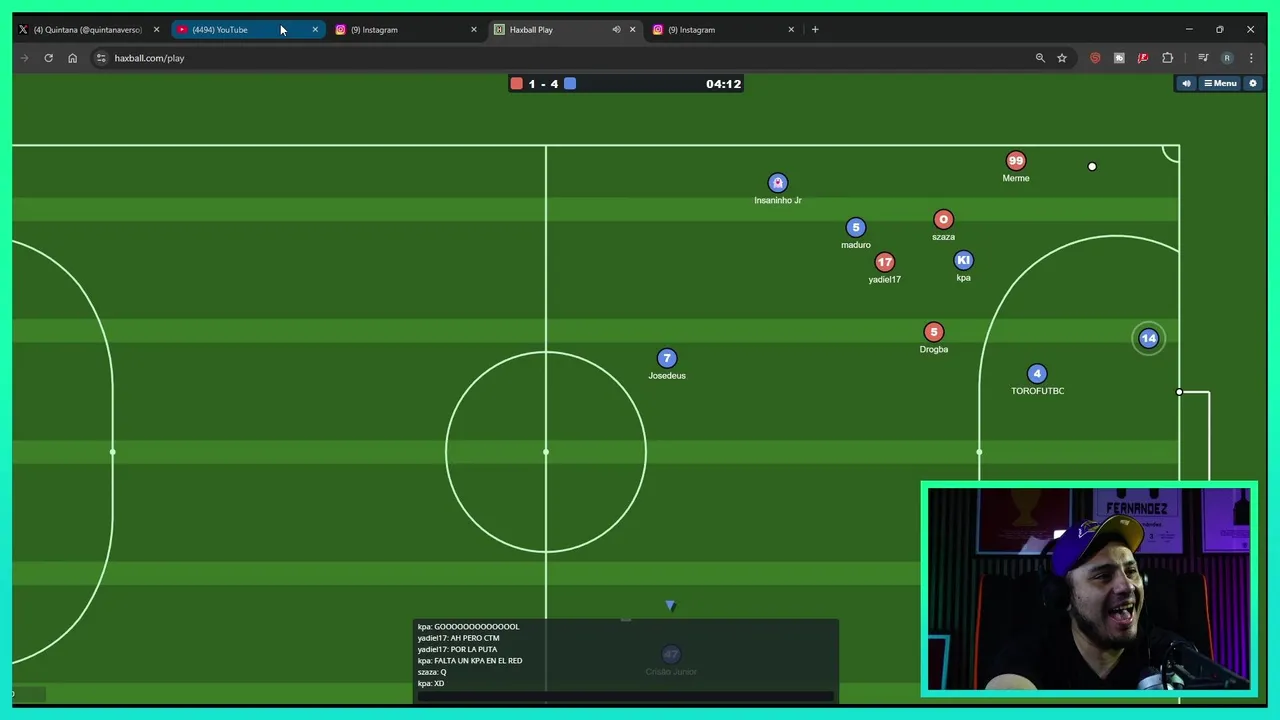Click chat message 'kpa: GOOOOOOOOOOOOOOL'

point(468,627)
